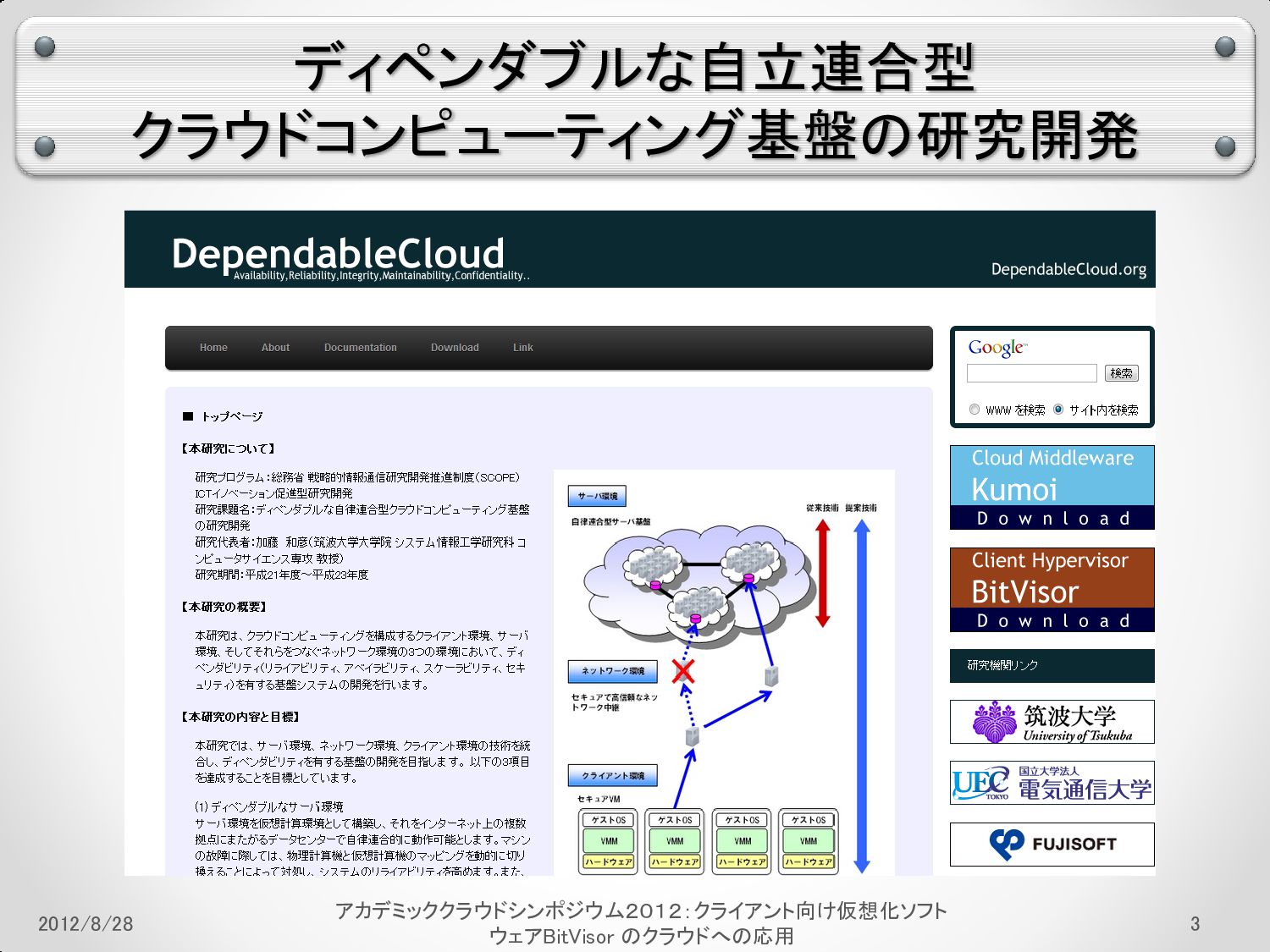This screenshot has width=1270, height=952.
Task: Click the DependableCloud.org text in header
Action: 1068,269
